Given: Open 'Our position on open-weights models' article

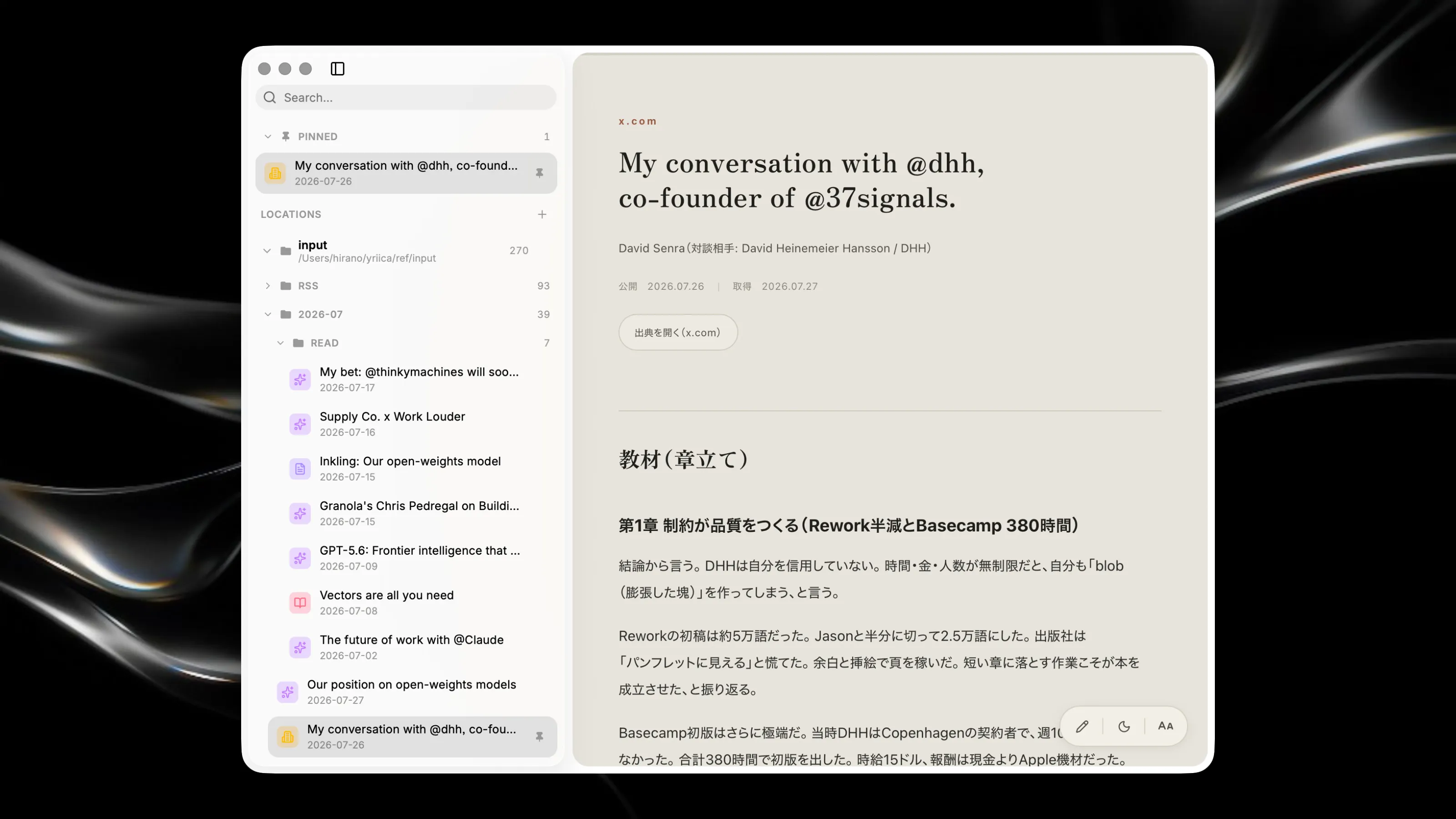Looking at the screenshot, I should click(x=412, y=692).
